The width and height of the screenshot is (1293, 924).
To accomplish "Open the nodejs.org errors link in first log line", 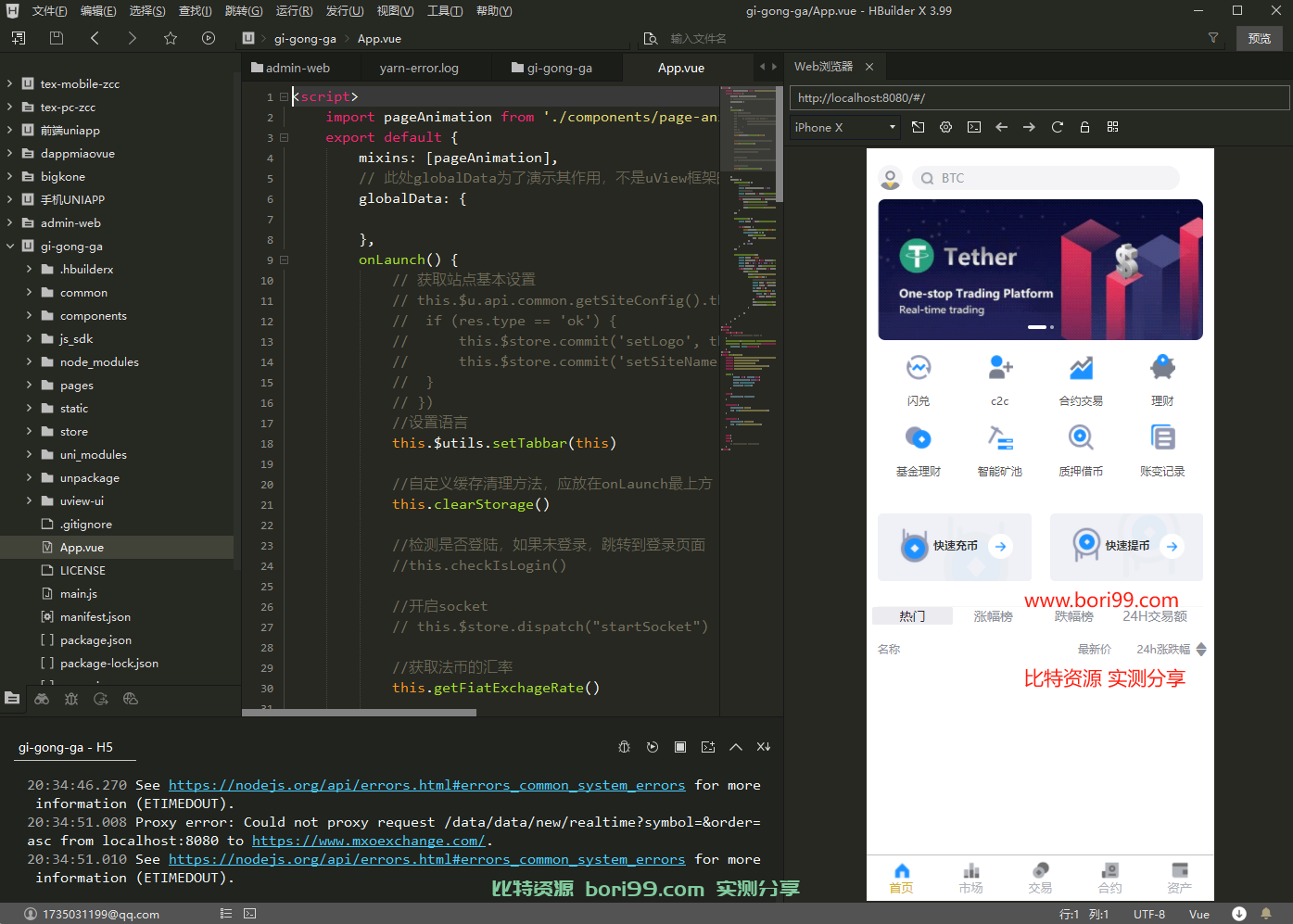I will coord(426,785).
